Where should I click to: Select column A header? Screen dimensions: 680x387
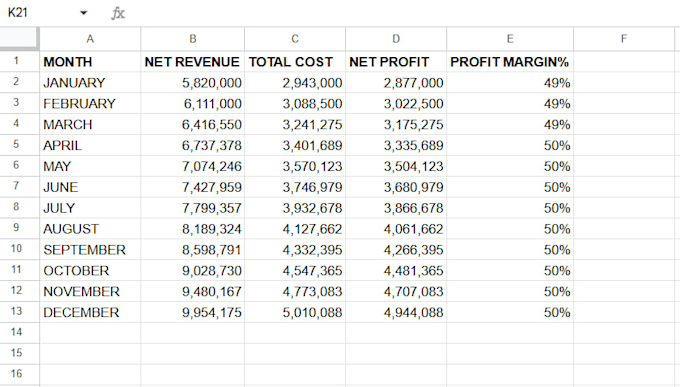(90, 39)
